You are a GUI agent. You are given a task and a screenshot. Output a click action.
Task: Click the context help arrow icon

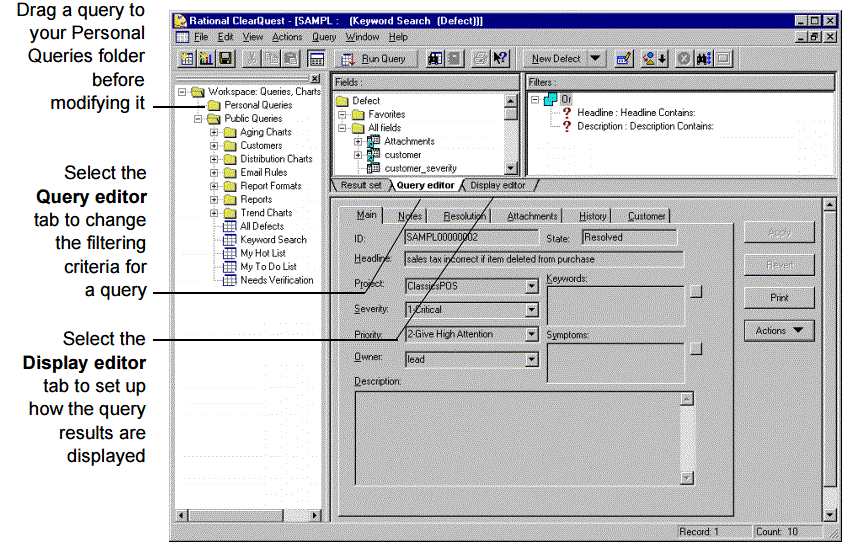point(501,59)
